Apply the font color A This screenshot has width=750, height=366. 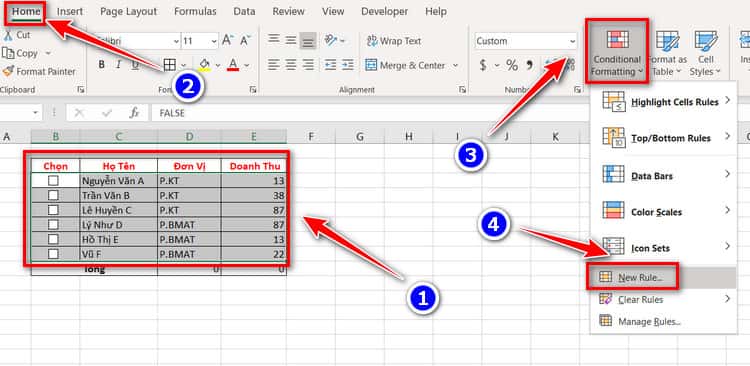[233, 65]
